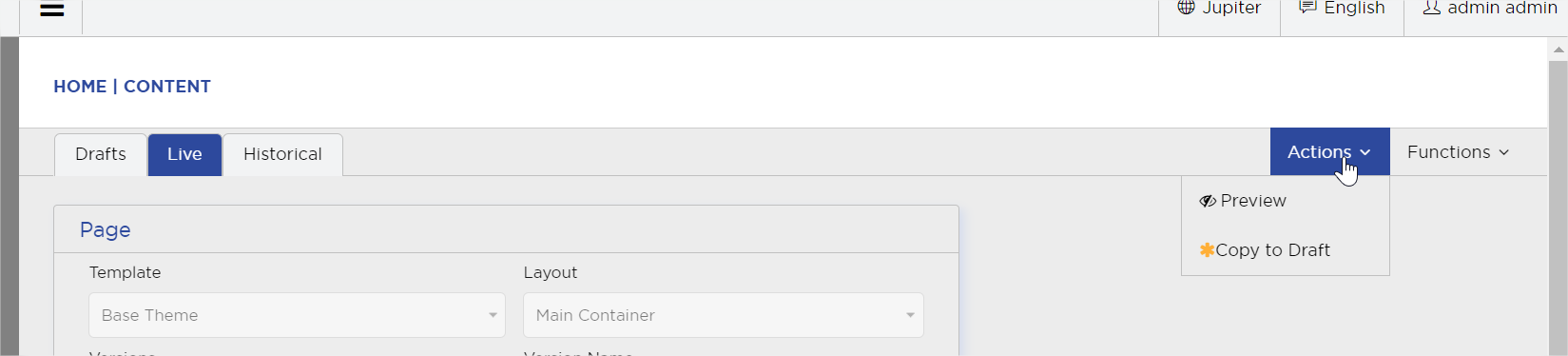Open the Template Base Theme combo box
The height and width of the screenshot is (356, 1568).
pyautogui.click(x=297, y=315)
